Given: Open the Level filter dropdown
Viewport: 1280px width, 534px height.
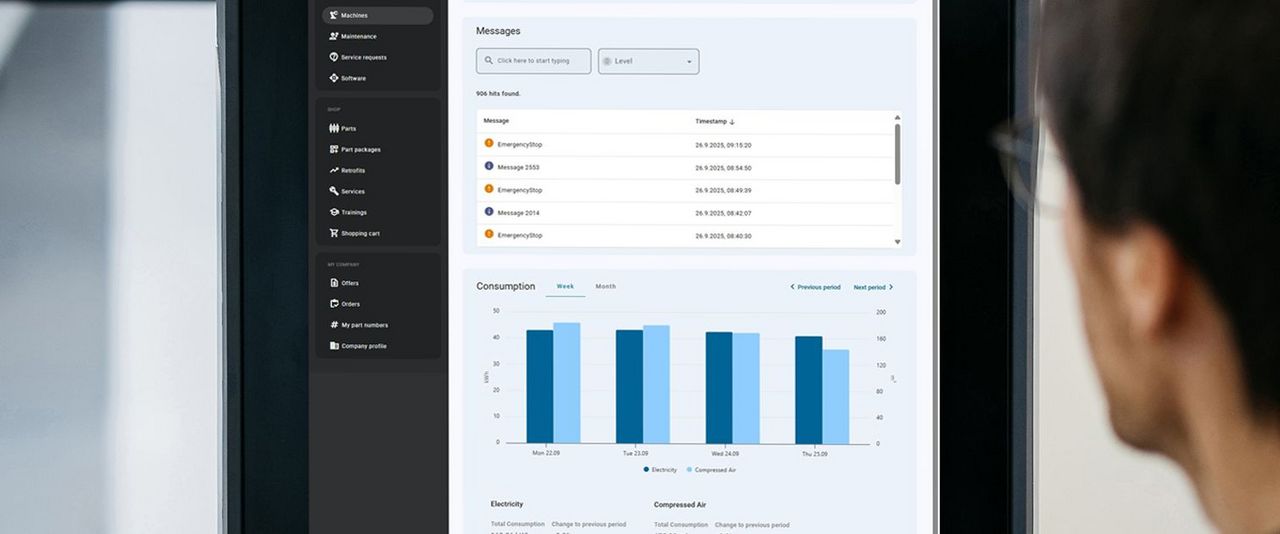Looking at the screenshot, I should point(648,62).
